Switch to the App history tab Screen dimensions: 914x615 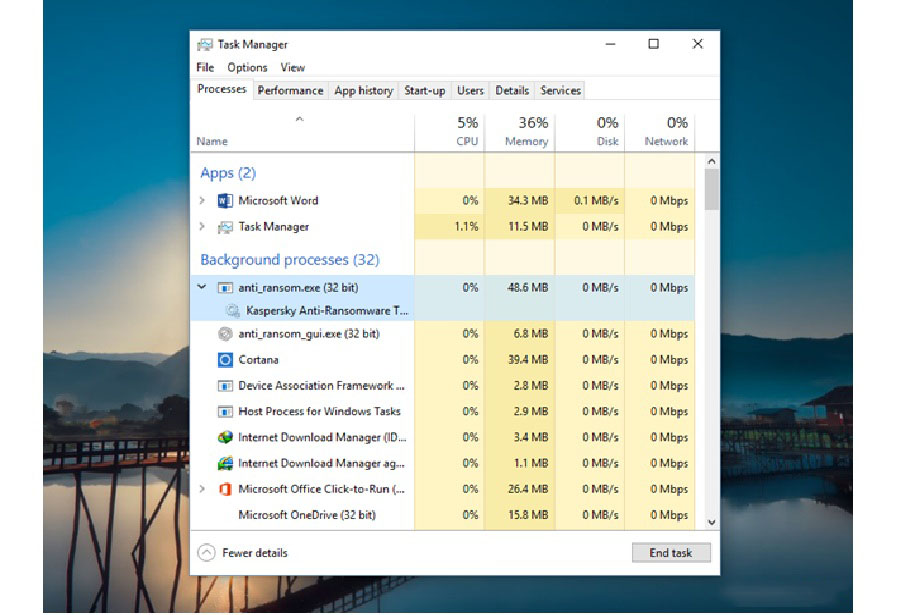point(364,90)
